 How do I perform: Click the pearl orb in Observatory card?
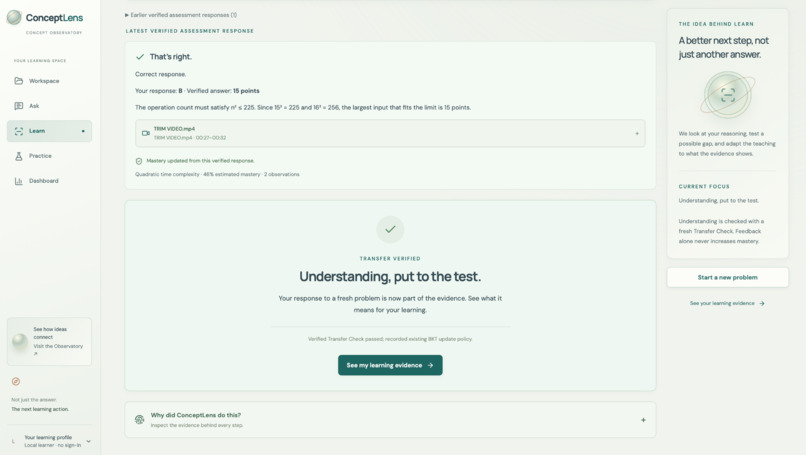click(x=20, y=341)
